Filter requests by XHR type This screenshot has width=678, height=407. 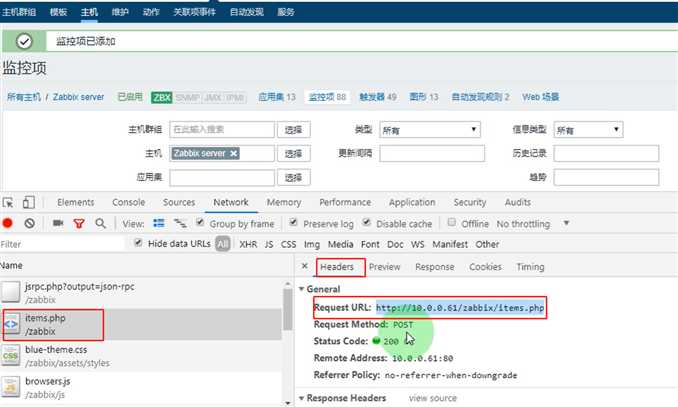[x=248, y=244]
